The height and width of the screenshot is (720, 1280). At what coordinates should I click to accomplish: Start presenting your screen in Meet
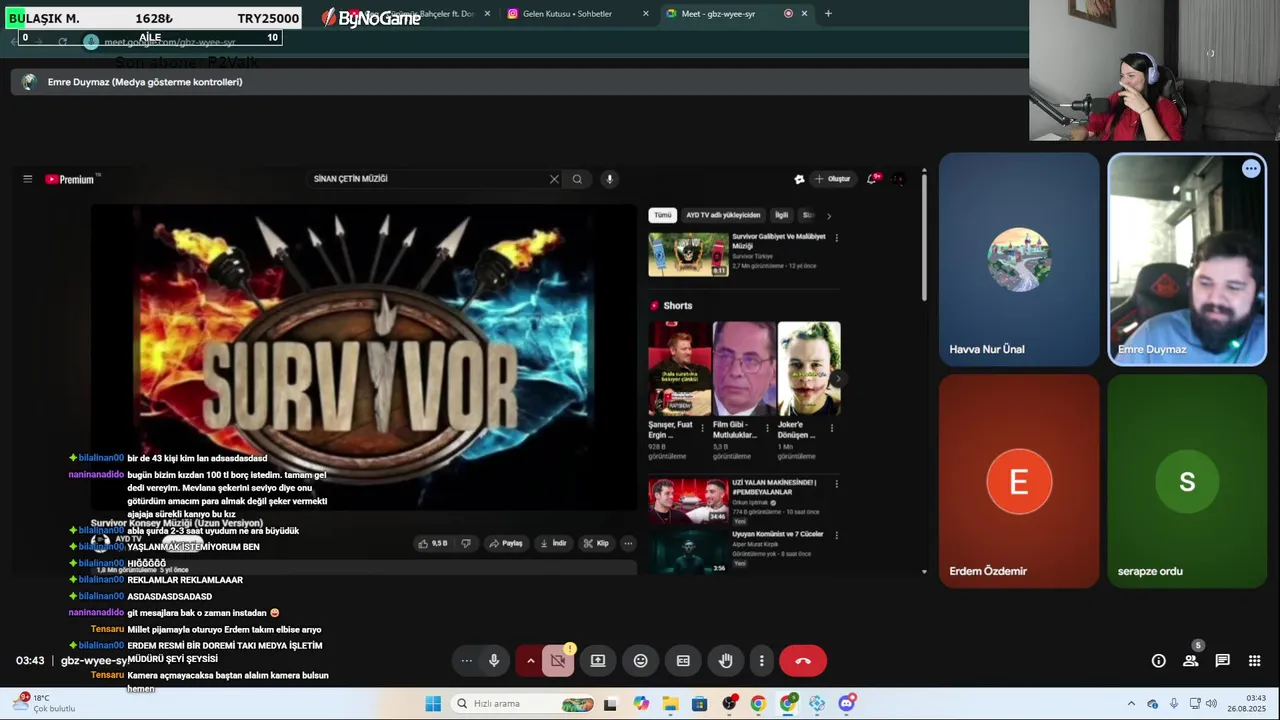[x=598, y=661]
